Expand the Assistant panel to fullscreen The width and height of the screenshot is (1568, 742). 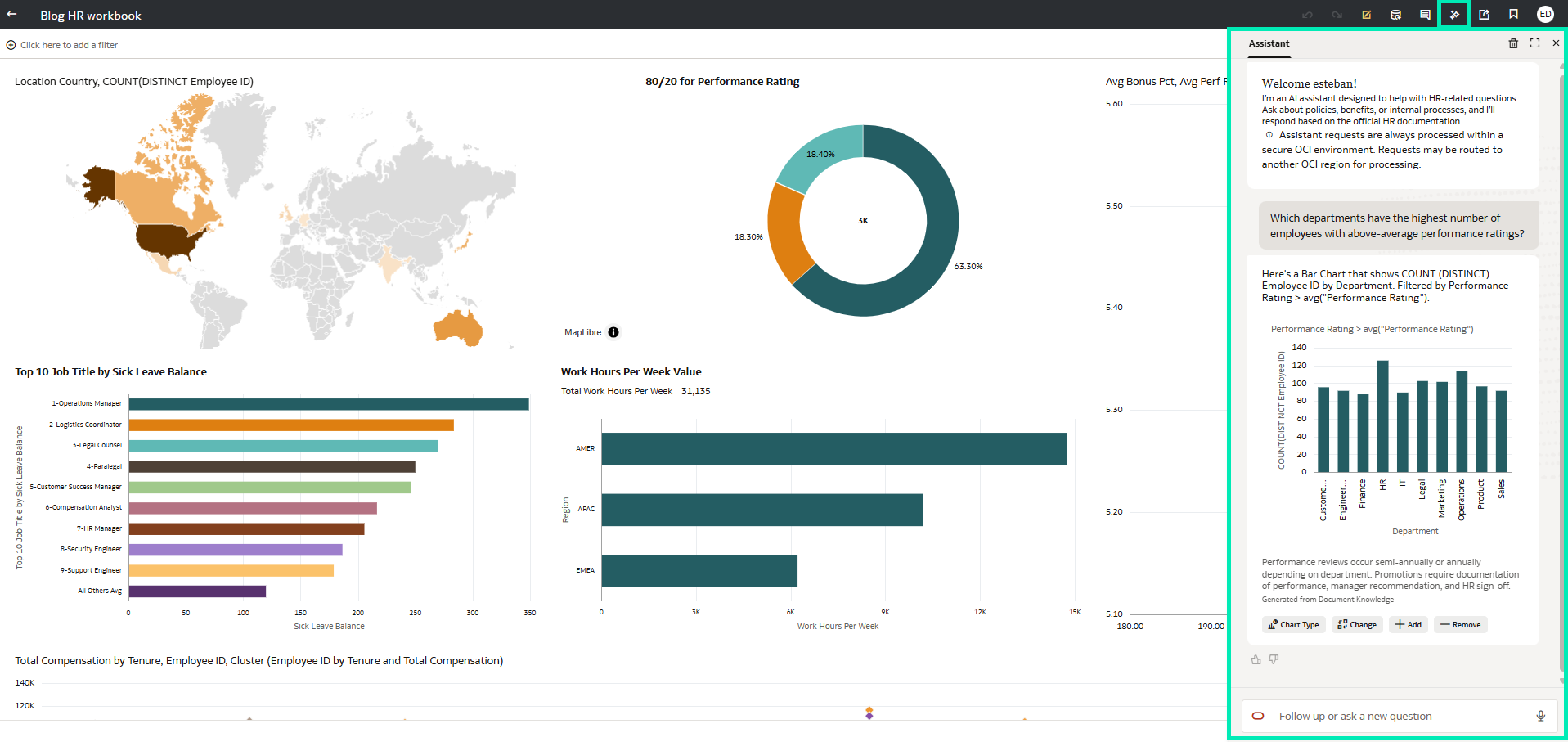[x=1534, y=43]
